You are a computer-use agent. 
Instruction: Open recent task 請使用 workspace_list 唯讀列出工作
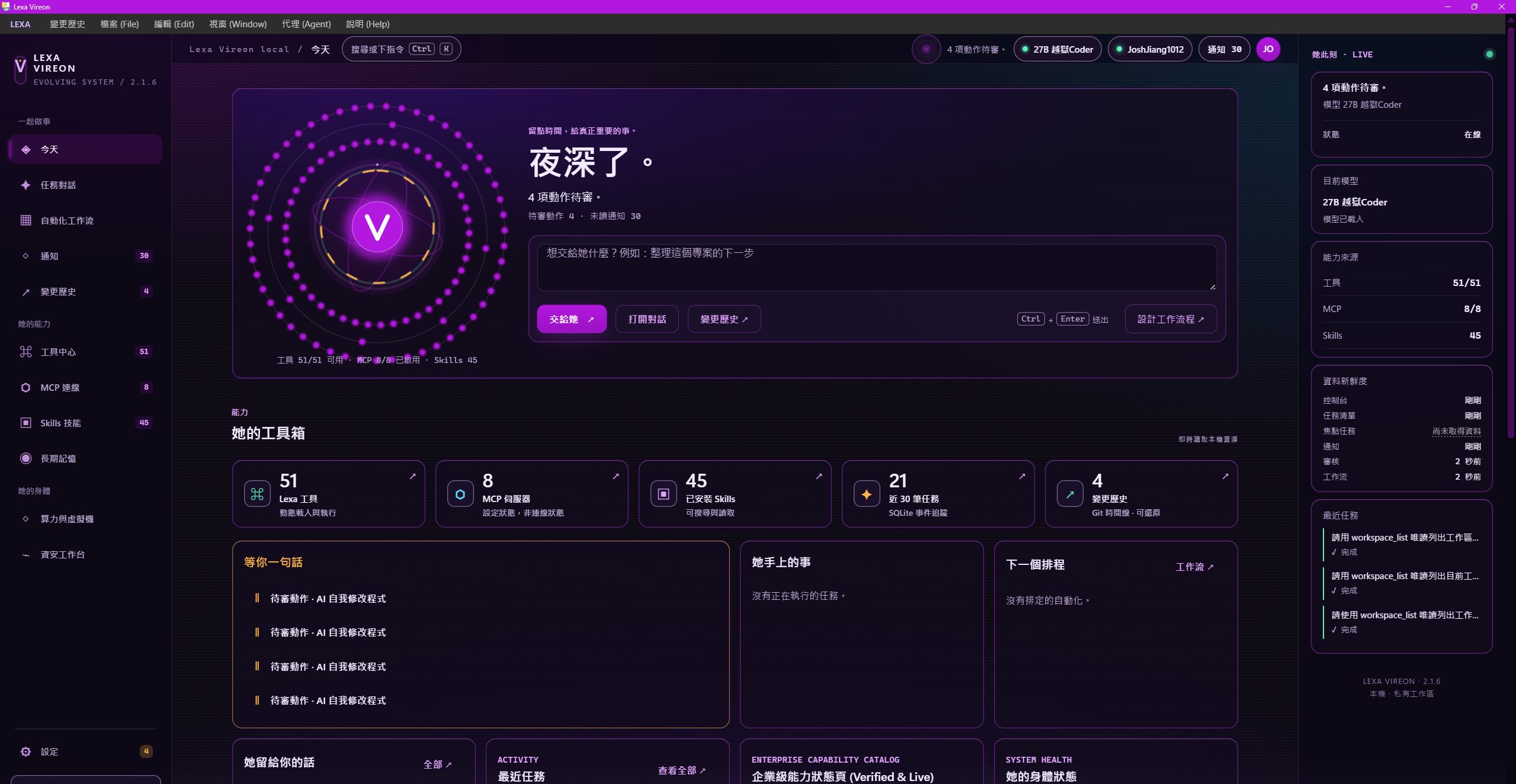point(1402,621)
